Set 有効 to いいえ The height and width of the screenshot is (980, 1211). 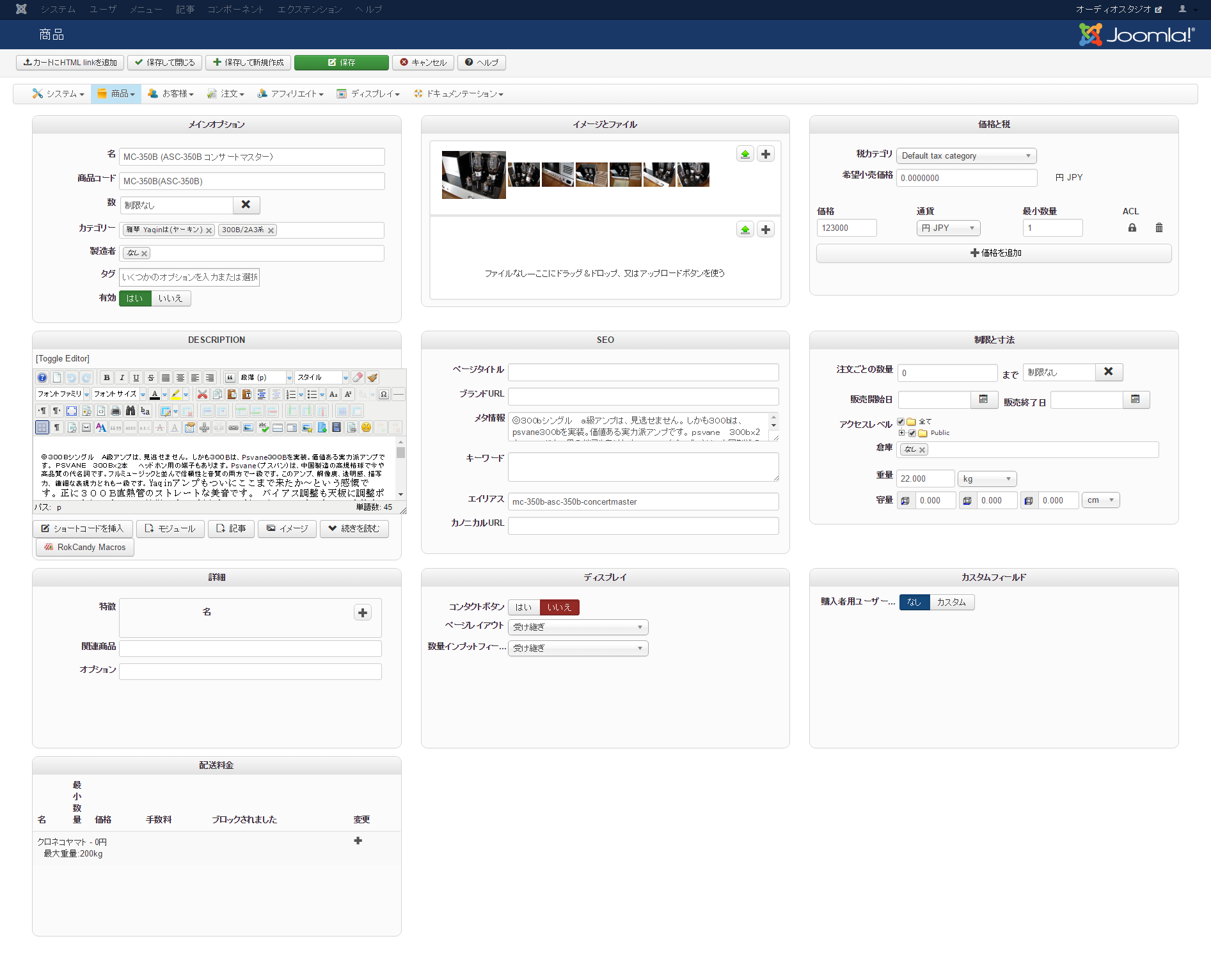click(171, 298)
